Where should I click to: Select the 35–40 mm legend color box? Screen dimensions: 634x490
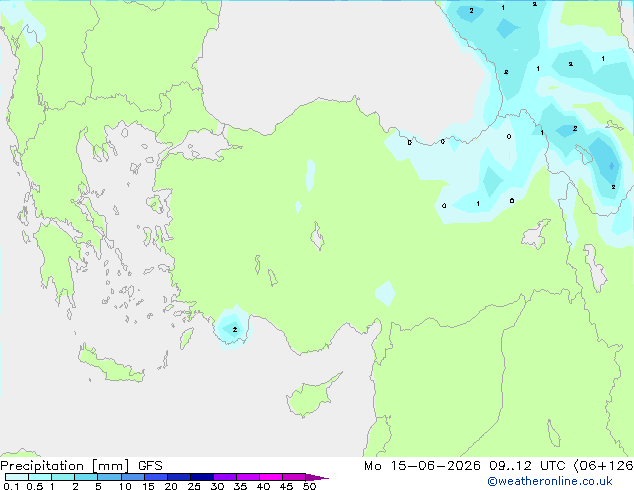tap(248, 477)
